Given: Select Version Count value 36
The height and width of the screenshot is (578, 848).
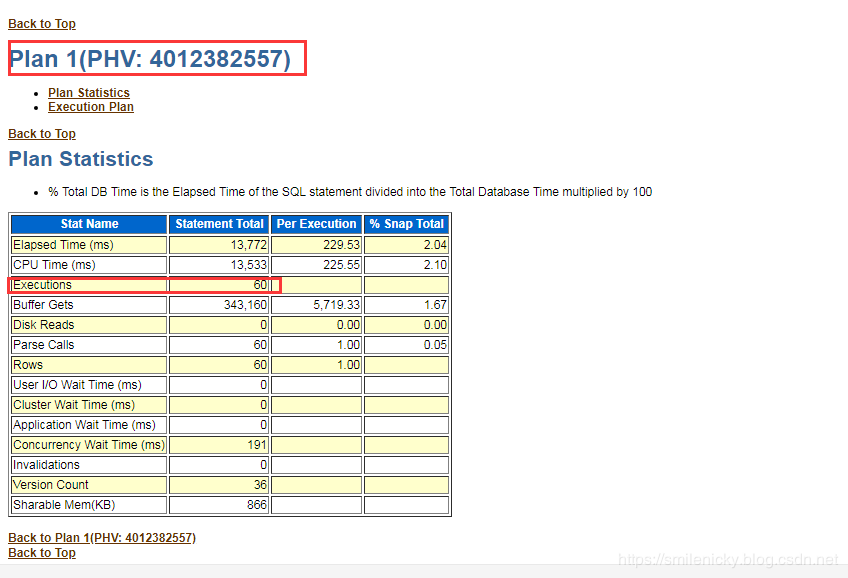Looking at the screenshot, I should pyautogui.click(x=260, y=485).
